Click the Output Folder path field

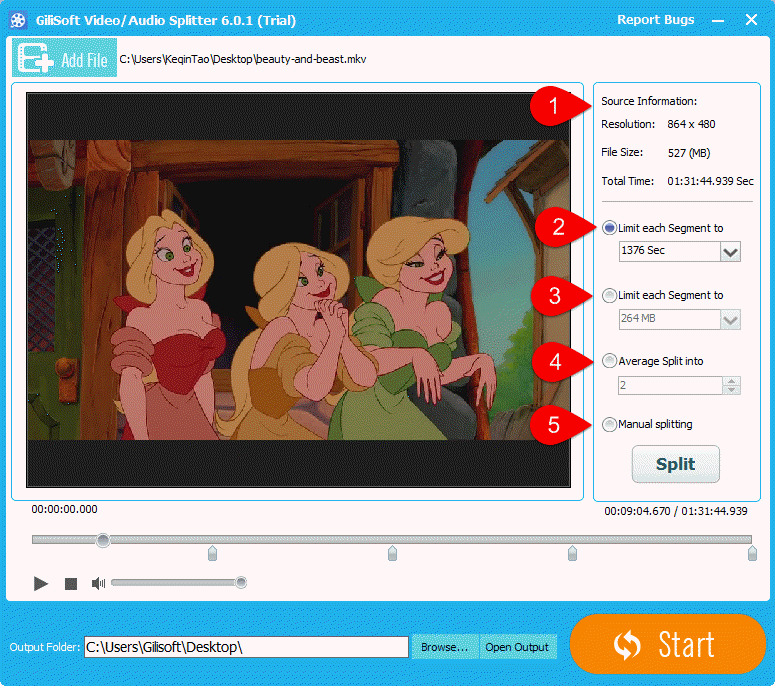point(246,647)
